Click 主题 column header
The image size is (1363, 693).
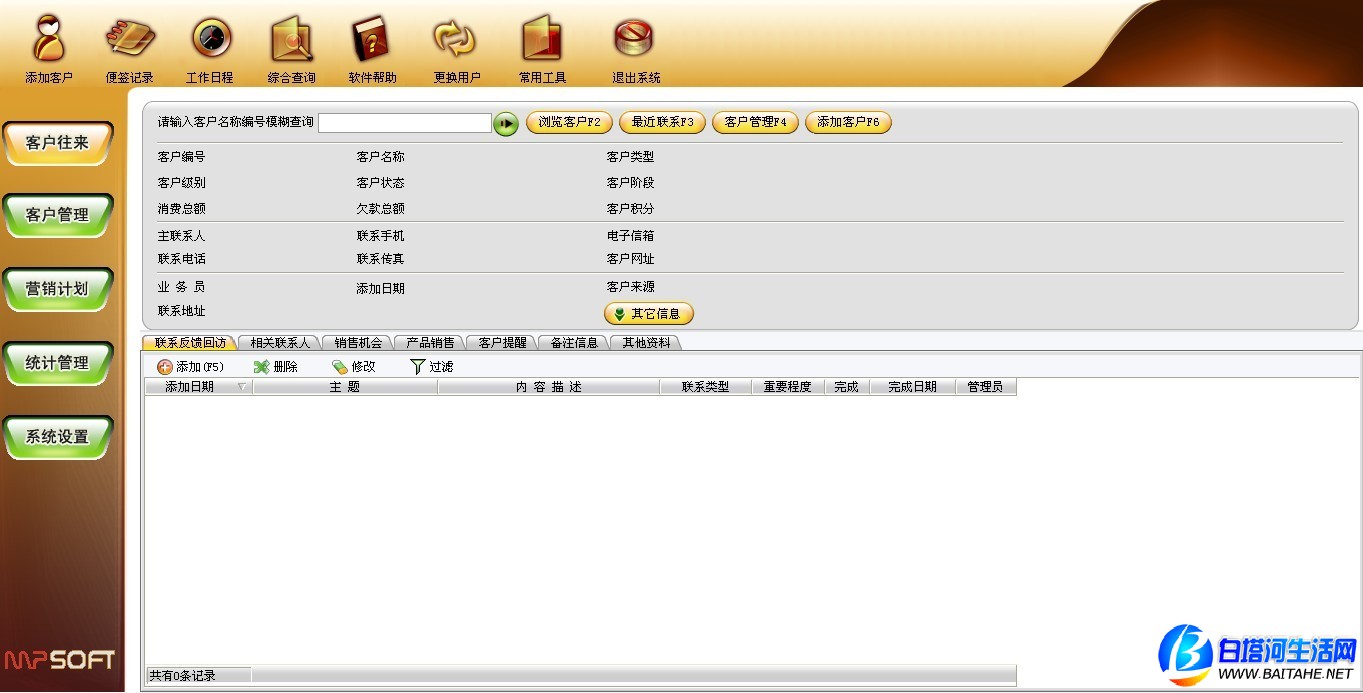tap(345, 387)
